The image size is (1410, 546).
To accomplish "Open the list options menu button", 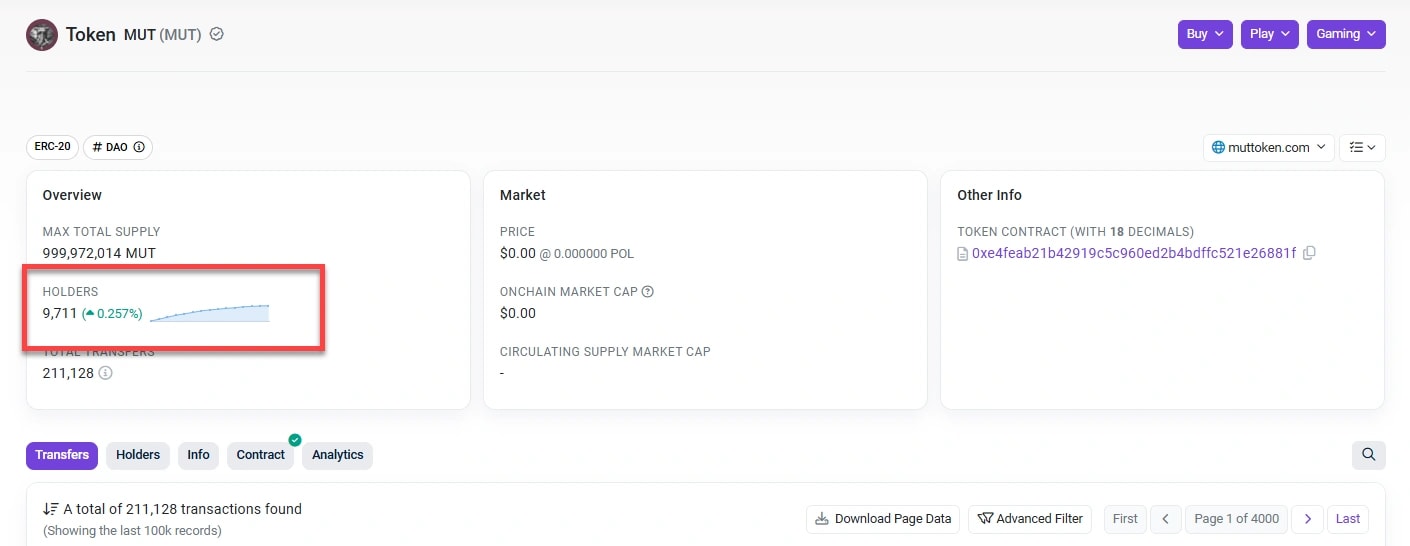I will click(x=1362, y=147).
